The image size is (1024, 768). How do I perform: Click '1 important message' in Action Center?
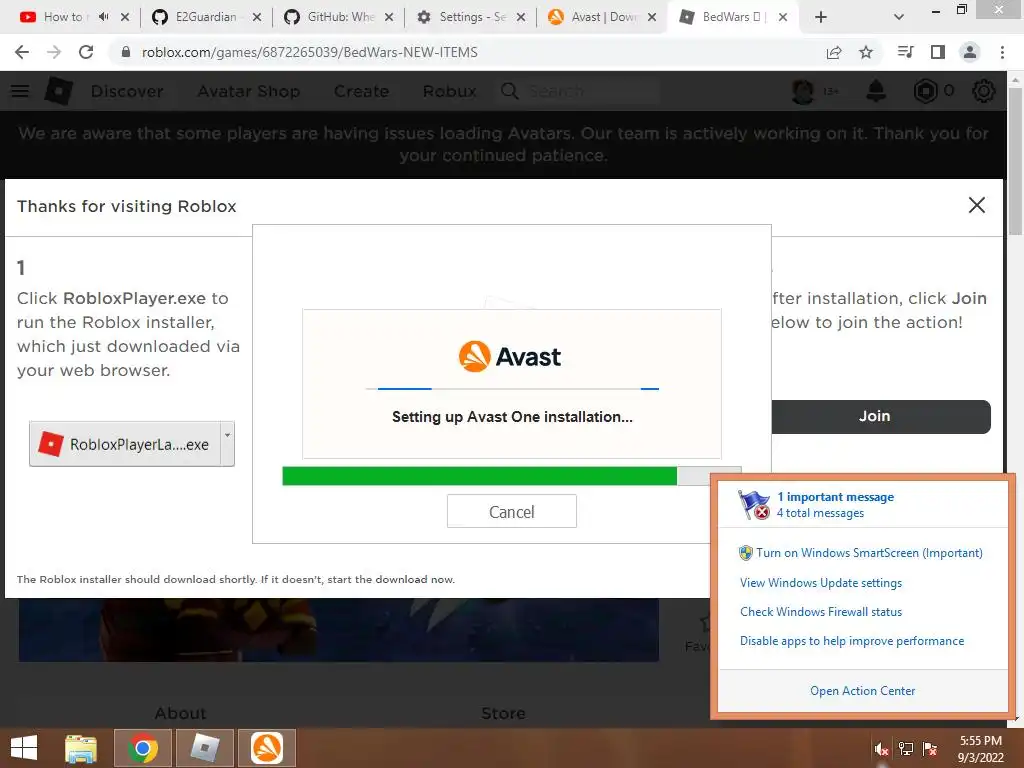835,497
